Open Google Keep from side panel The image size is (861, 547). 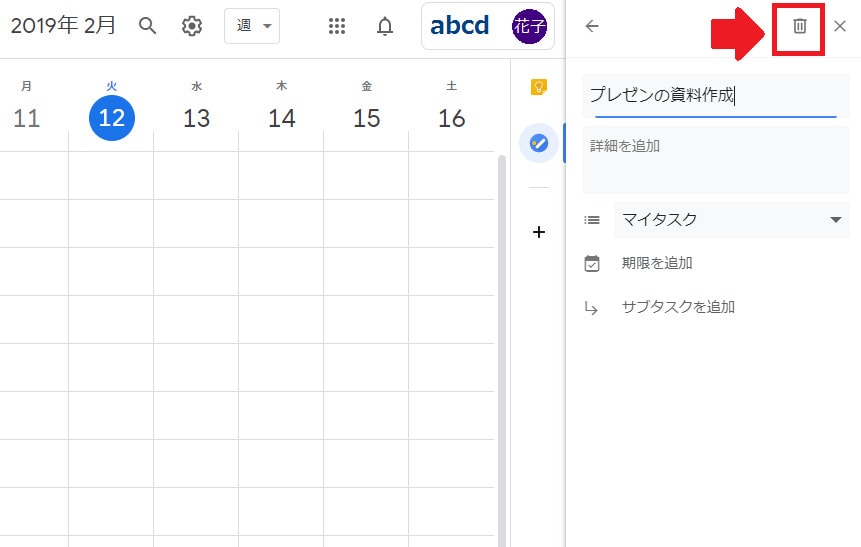[x=539, y=87]
